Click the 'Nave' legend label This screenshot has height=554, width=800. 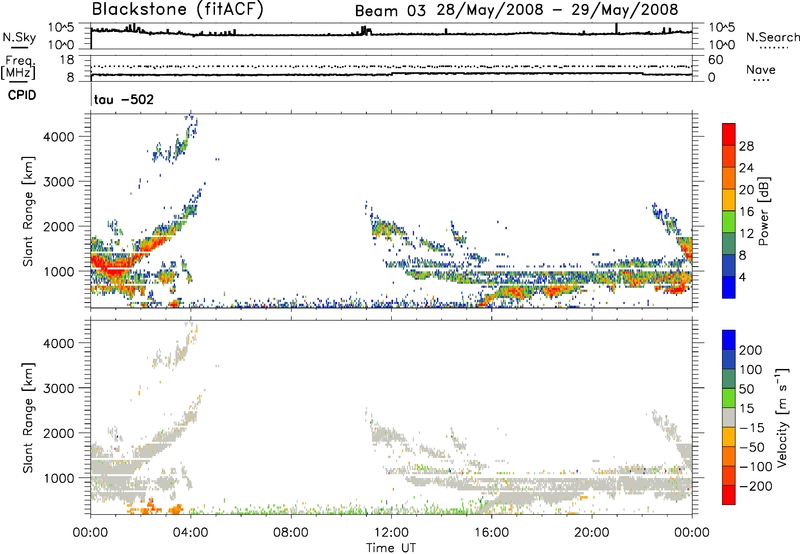pyautogui.click(x=760, y=69)
